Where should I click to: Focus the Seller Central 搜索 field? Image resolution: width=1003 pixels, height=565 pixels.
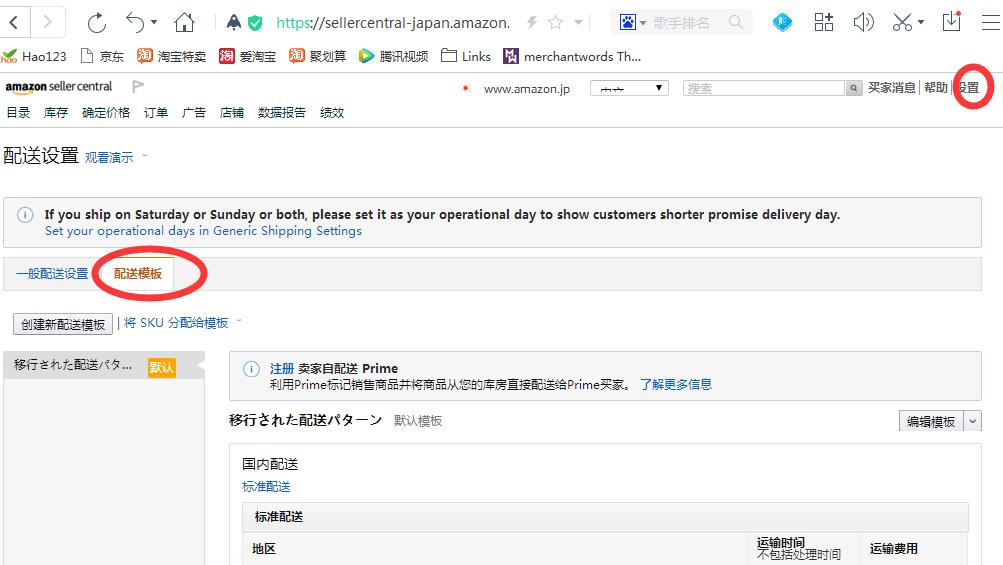point(764,88)
